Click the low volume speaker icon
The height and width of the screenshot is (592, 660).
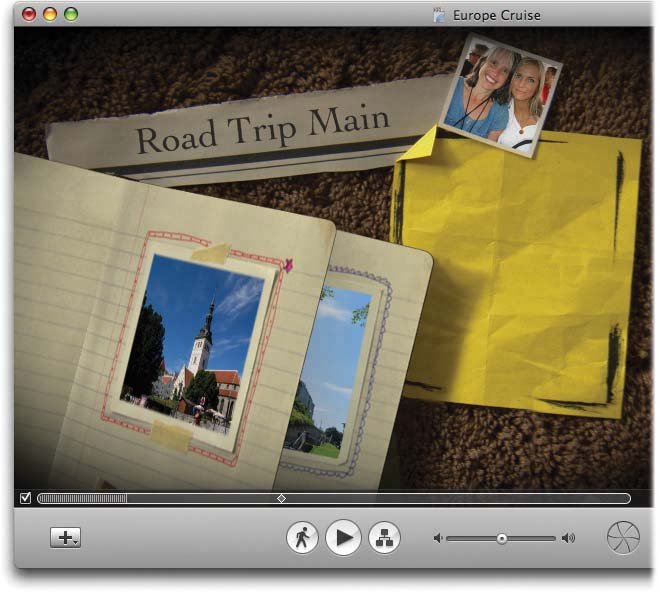437,538
